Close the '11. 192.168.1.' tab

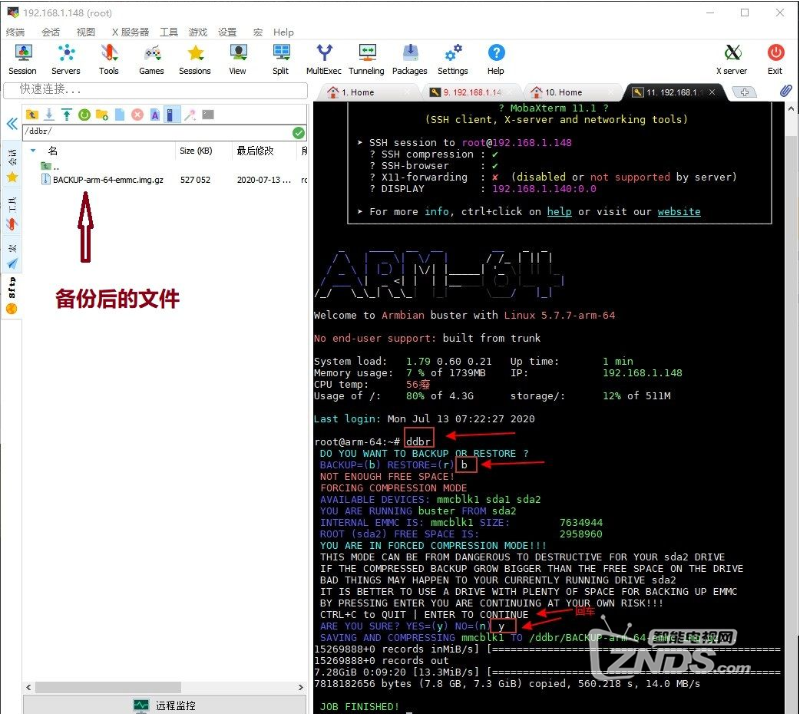pos(712,92)
